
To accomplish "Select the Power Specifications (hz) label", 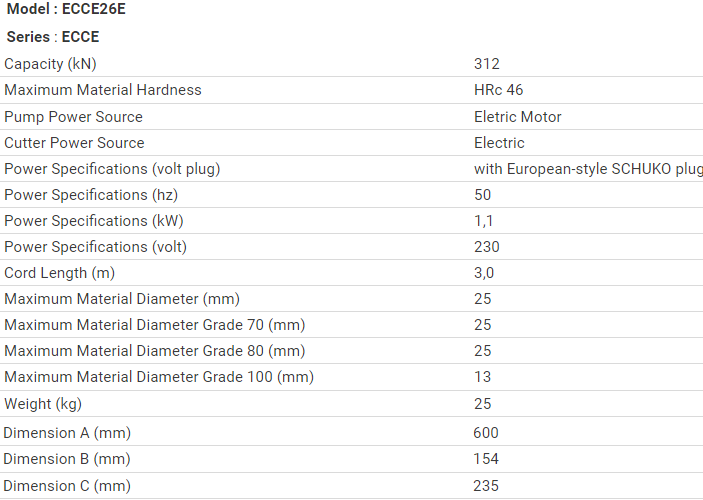I will 91,195.
